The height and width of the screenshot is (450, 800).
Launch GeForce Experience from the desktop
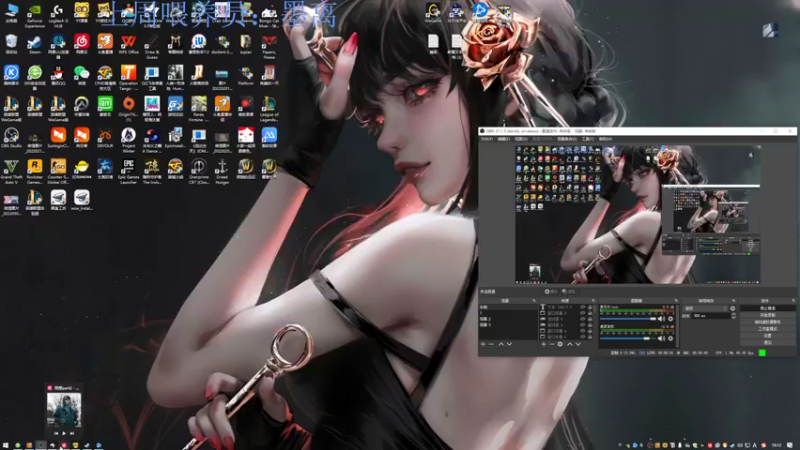coord(35,14)
